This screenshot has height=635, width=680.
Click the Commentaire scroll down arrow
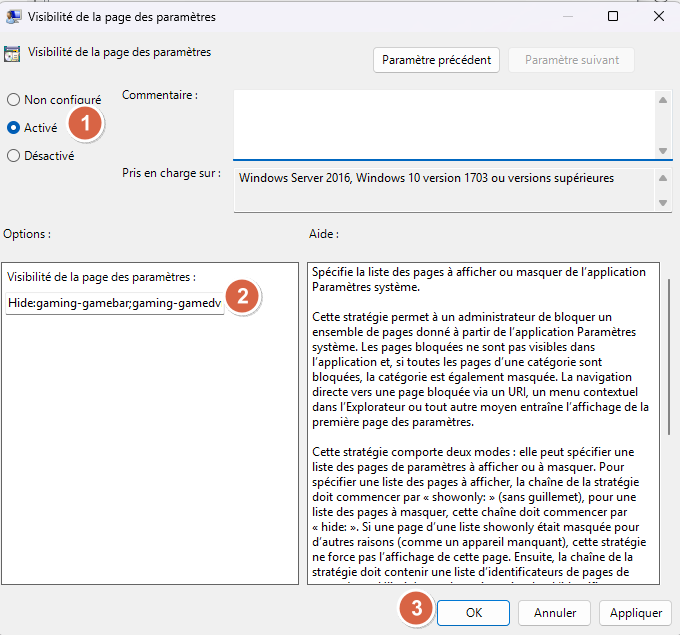[663, 151]
